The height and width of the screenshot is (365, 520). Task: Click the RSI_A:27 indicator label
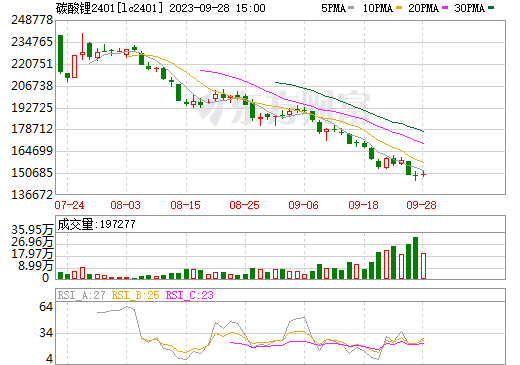click(82, 295)
